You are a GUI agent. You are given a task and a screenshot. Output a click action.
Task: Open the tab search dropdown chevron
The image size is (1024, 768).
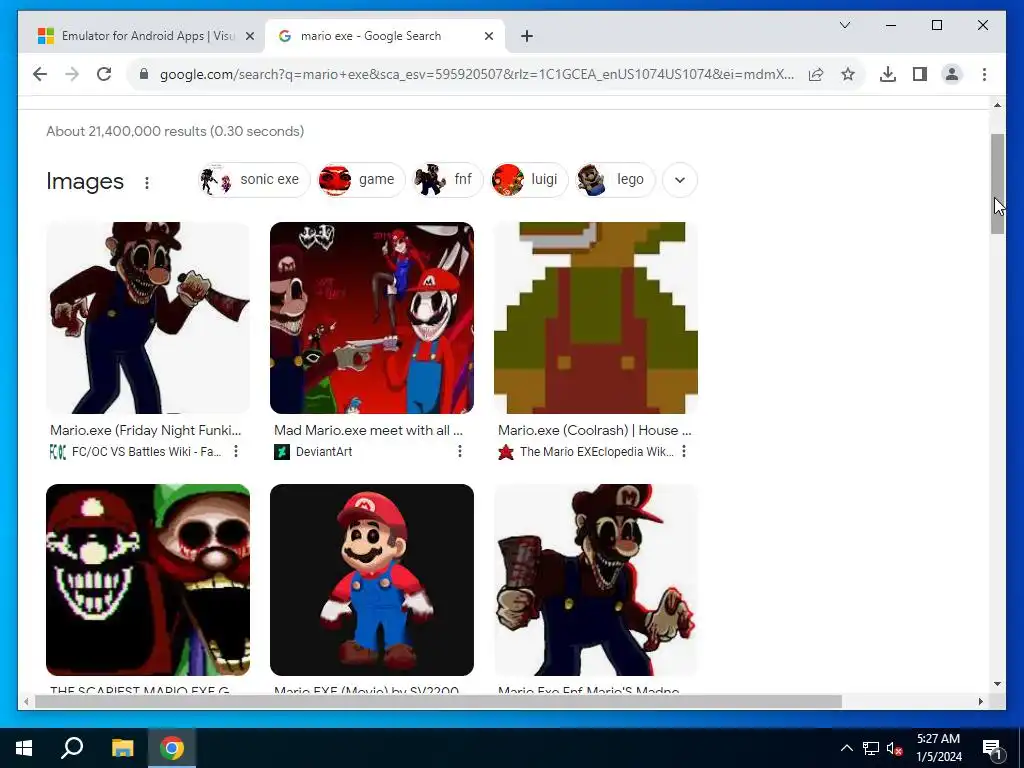click(844, 25)
